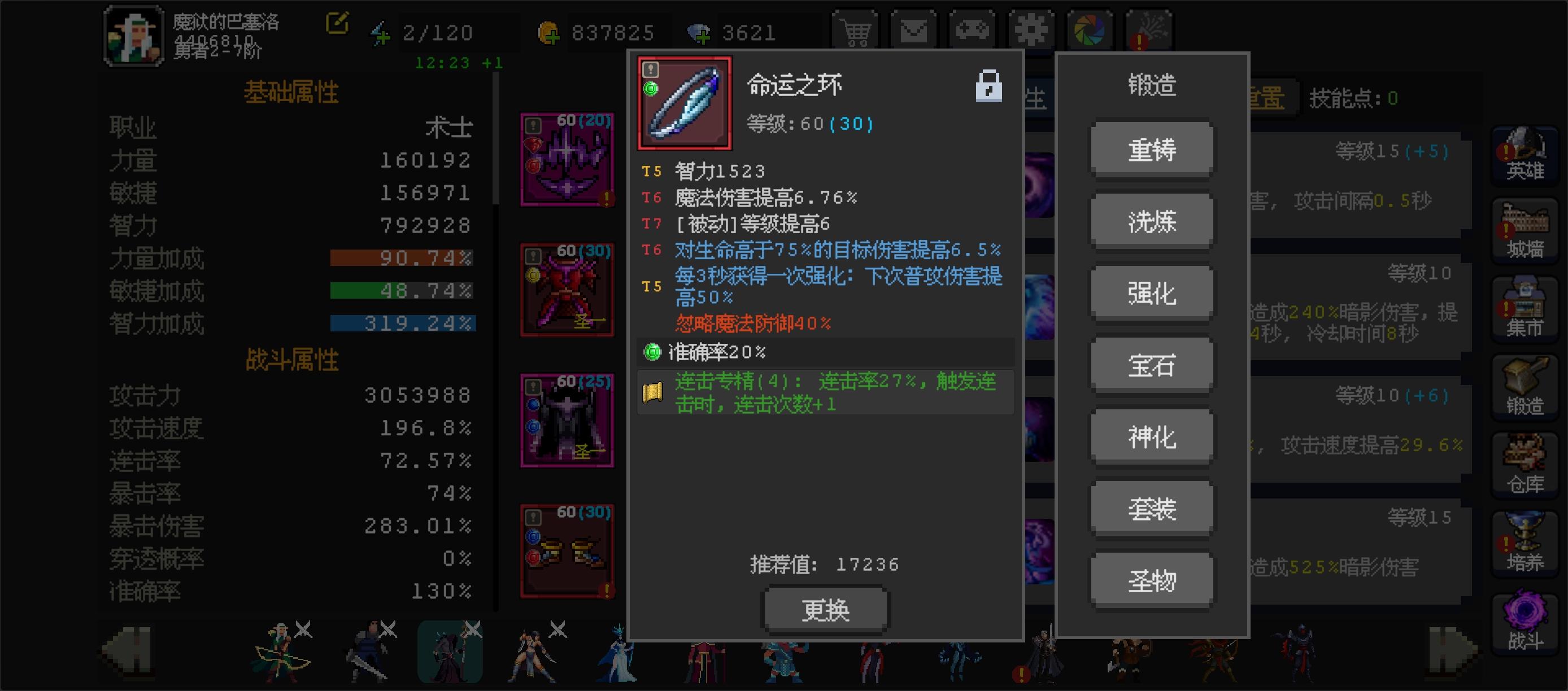The width and height of the screenshot is (1568, 691).
Task: Open 城墙 sidebar icon
Action: pyautogui.click(x=1525, y=233)
